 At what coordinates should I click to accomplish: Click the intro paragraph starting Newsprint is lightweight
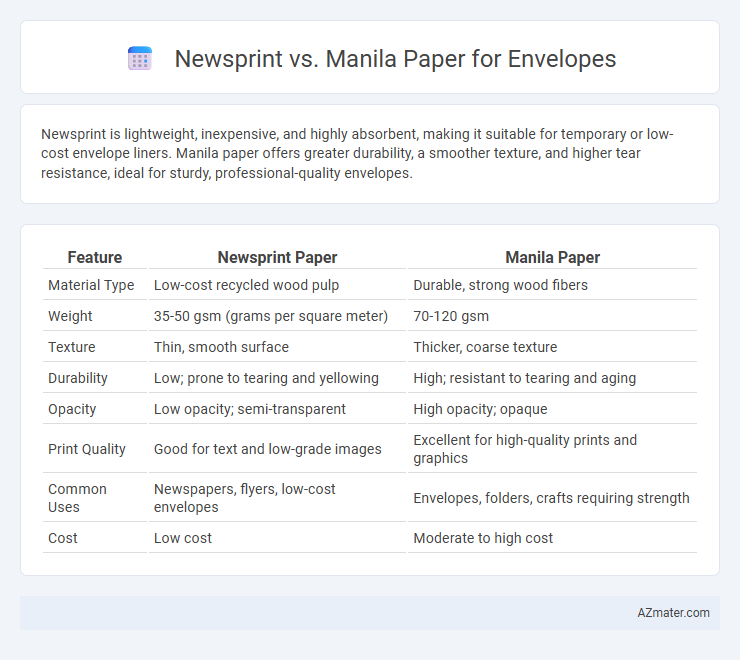pos(357,153)
